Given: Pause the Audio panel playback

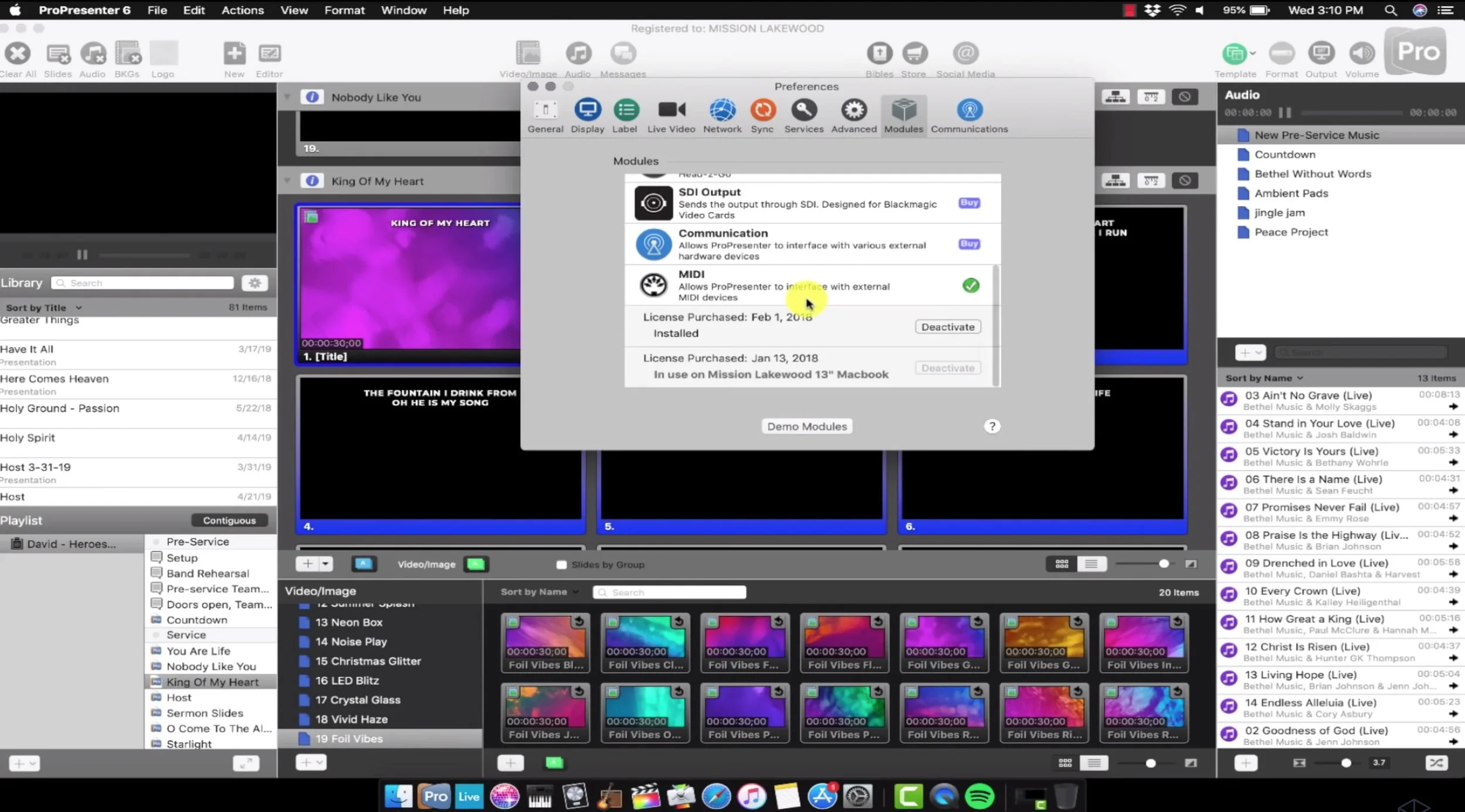Looking at the screenshot, I should click(1285, 112).
